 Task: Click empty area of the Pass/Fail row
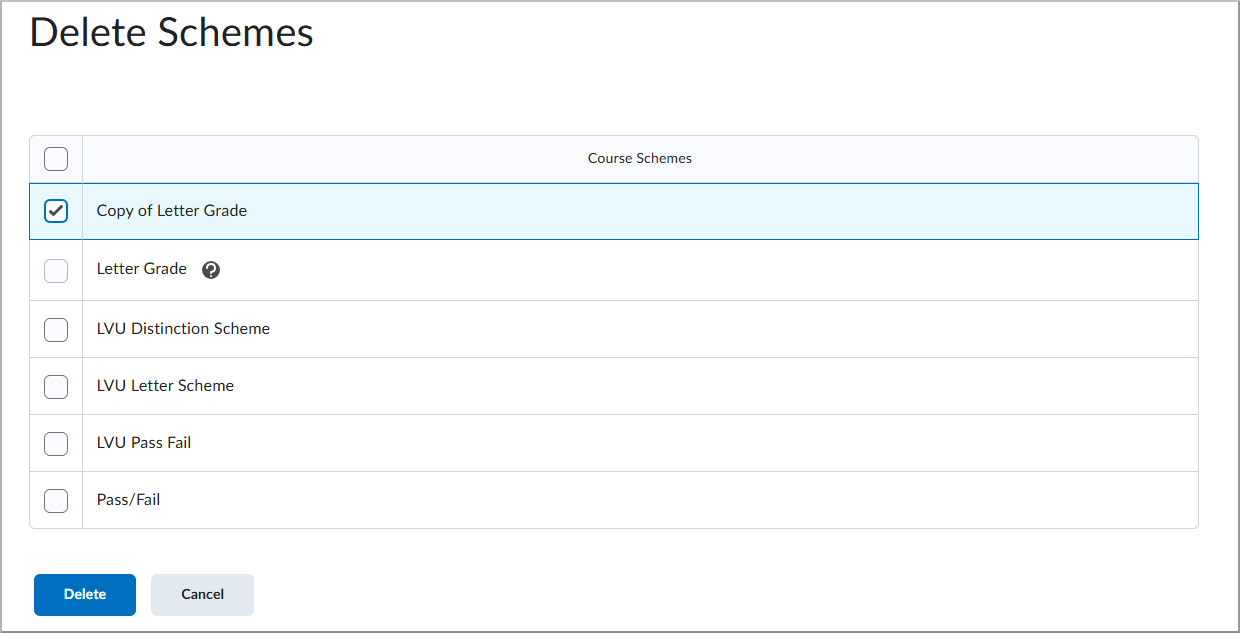[680, 500]
